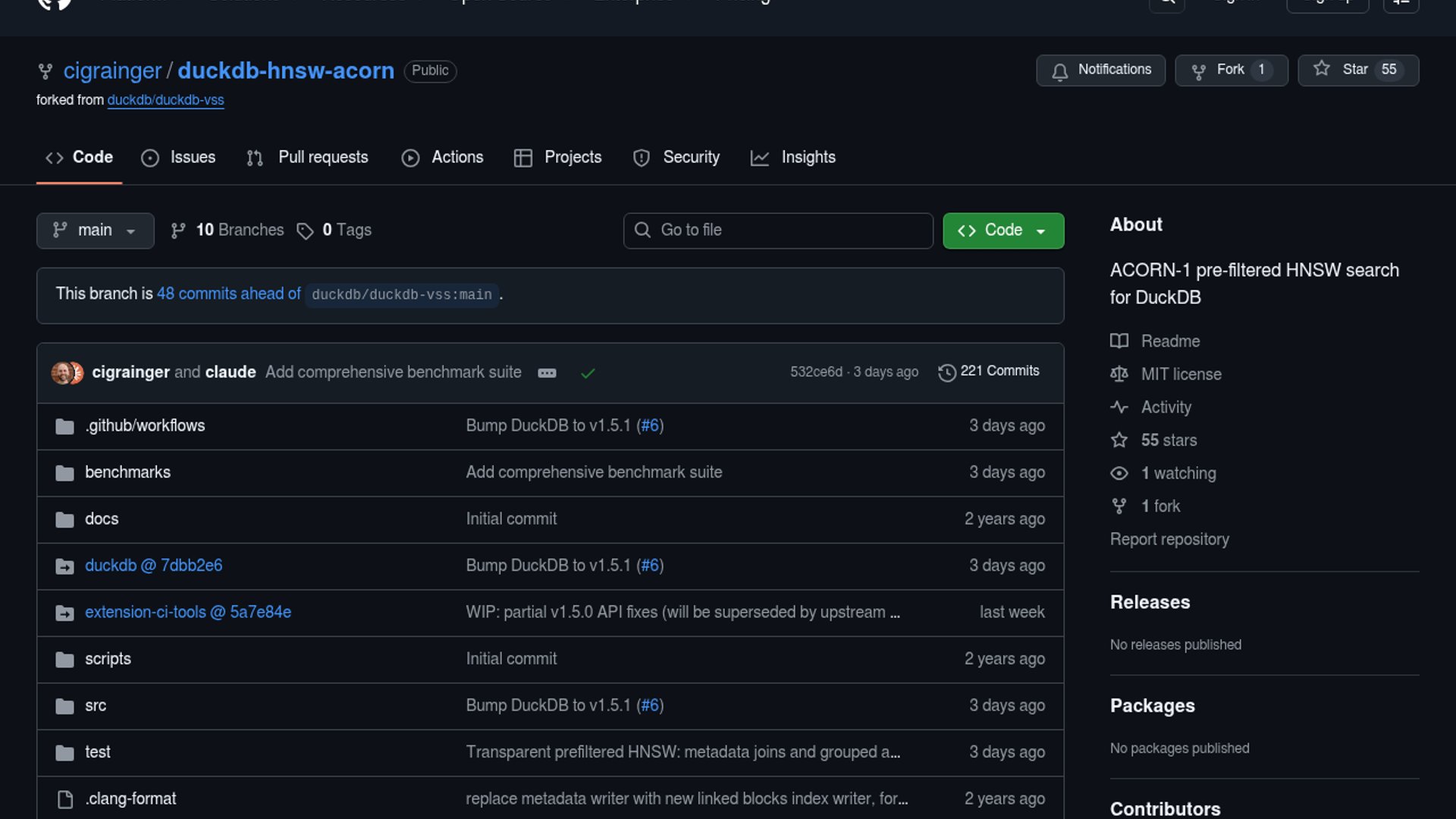Expand commit message ellipsis button
Viewport: 1456px width, 819px height.
pyautogui.click(x=547, y=373)
